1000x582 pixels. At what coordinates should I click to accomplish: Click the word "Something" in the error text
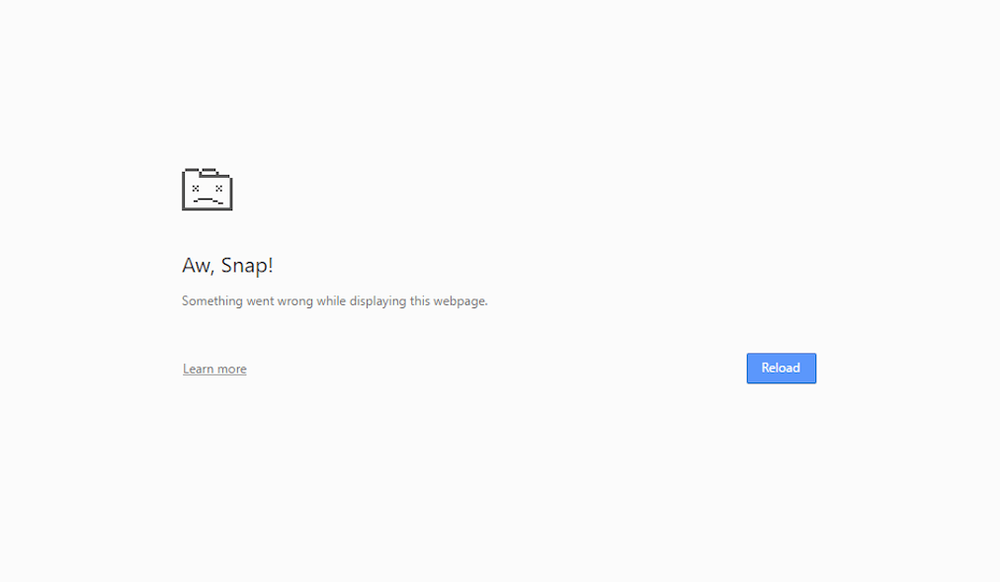coord(212,301)
